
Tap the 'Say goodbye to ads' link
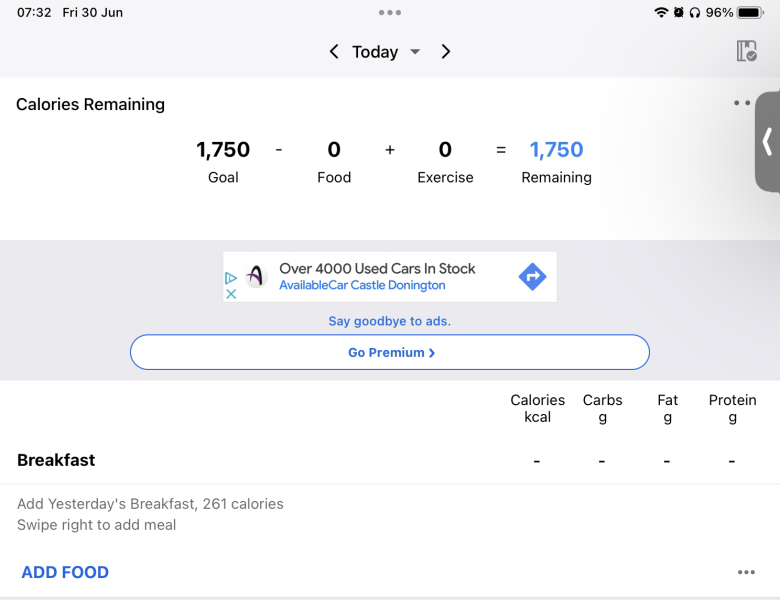390,321
